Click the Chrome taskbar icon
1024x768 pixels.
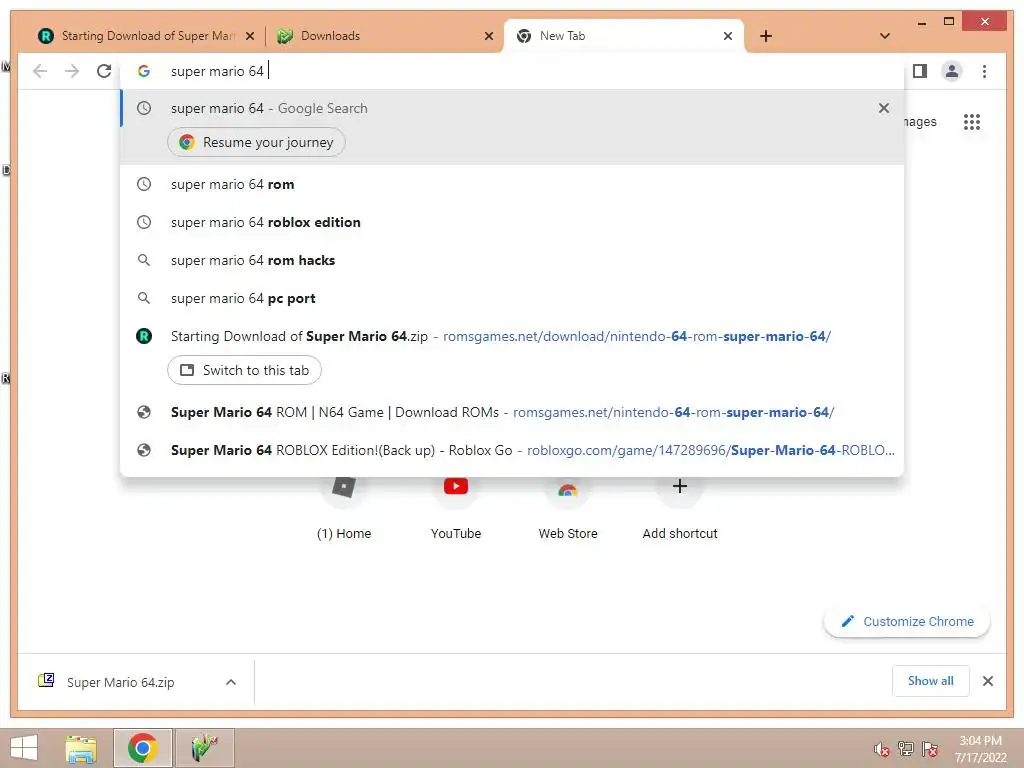pyautogui.click(x=142, y=748)
